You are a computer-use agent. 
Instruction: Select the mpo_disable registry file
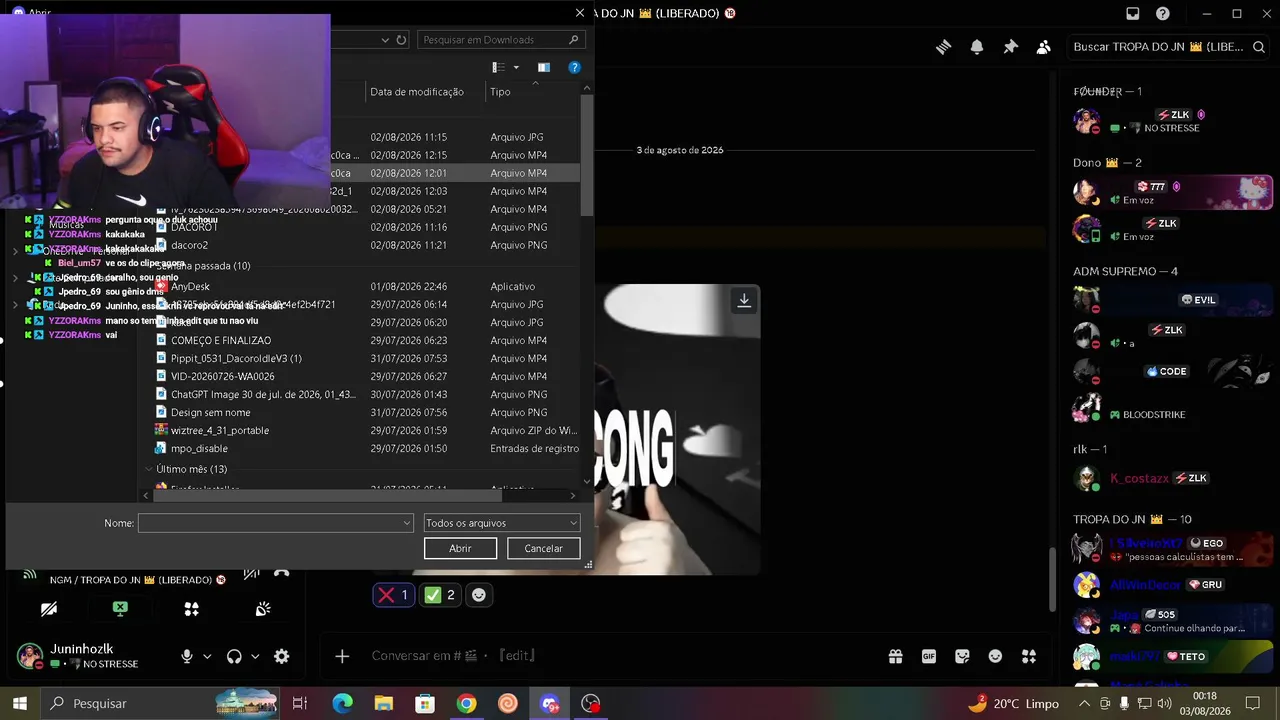tap(199, 448)
